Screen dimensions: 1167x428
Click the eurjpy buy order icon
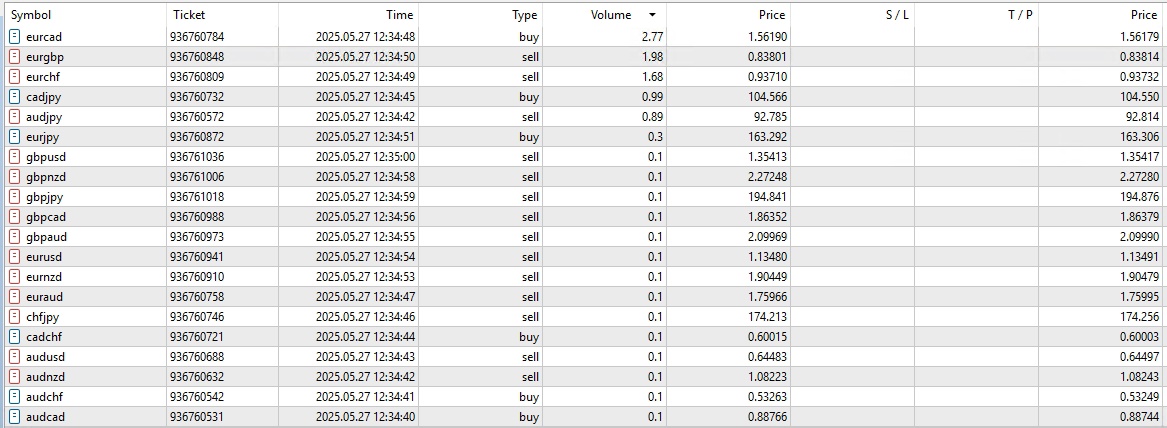(x=14, y=137)
